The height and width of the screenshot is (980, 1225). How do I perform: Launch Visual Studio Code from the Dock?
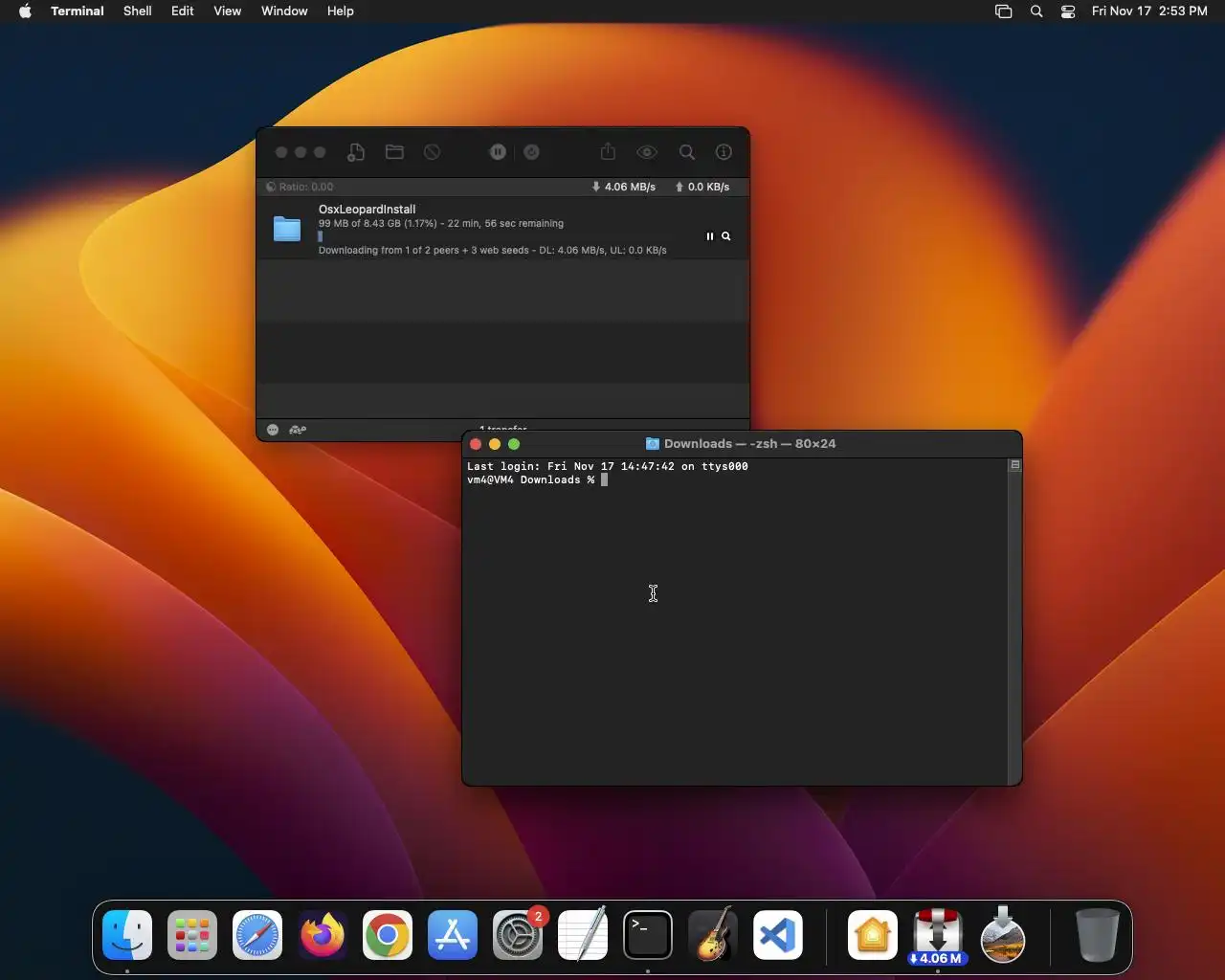tap(778, 935)
